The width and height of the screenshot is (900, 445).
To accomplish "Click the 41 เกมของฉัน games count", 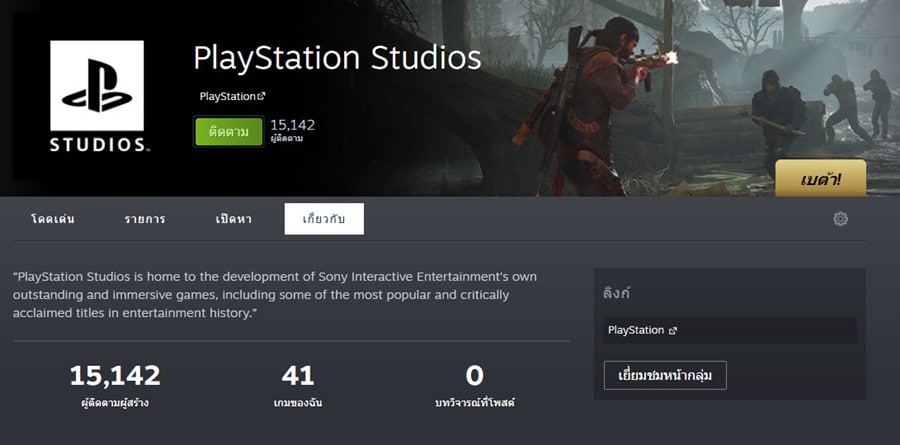I will tap(298, 386).
